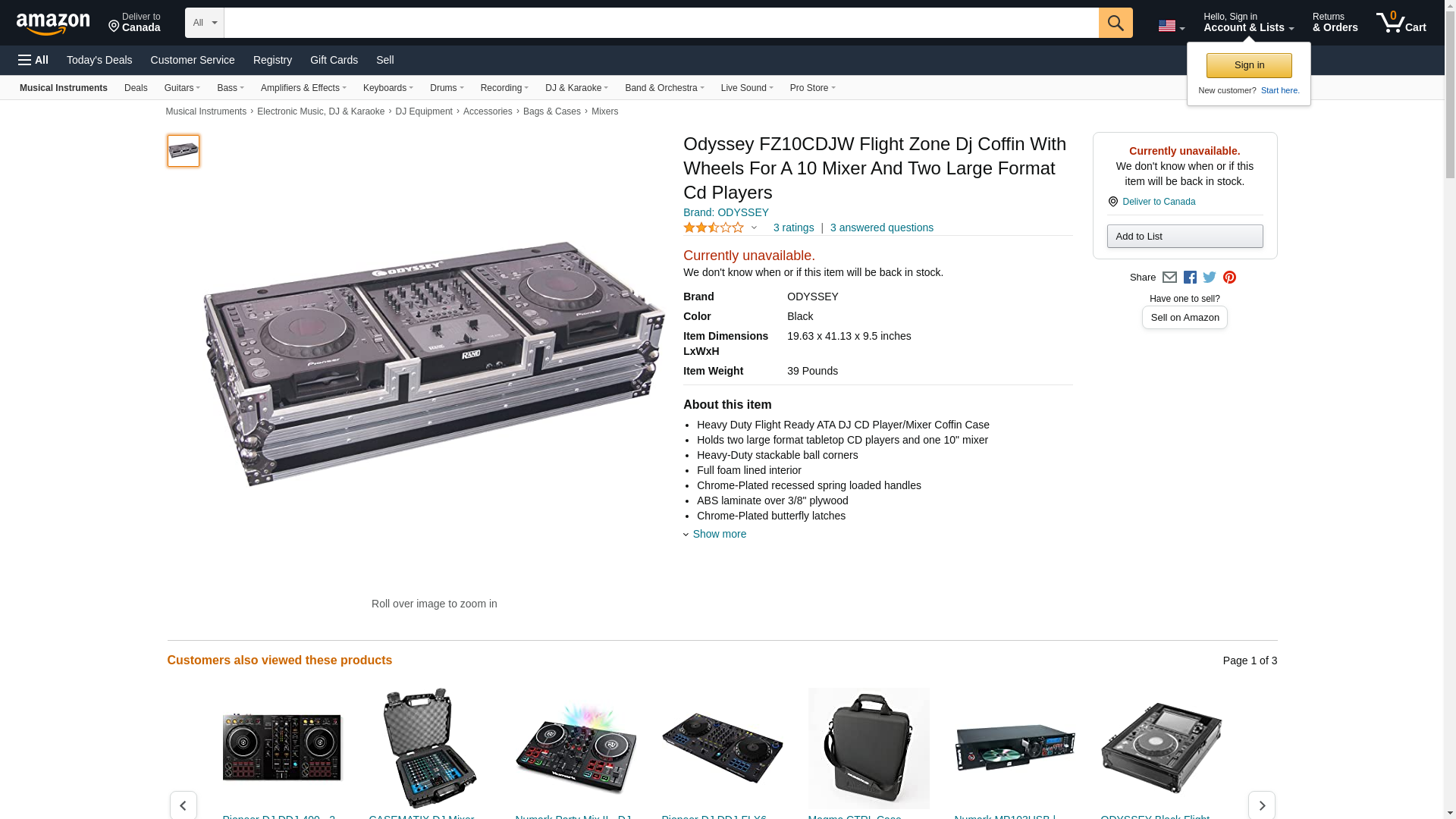Open 3 answered questions link
1456x819 pixels.
point(881,227)
